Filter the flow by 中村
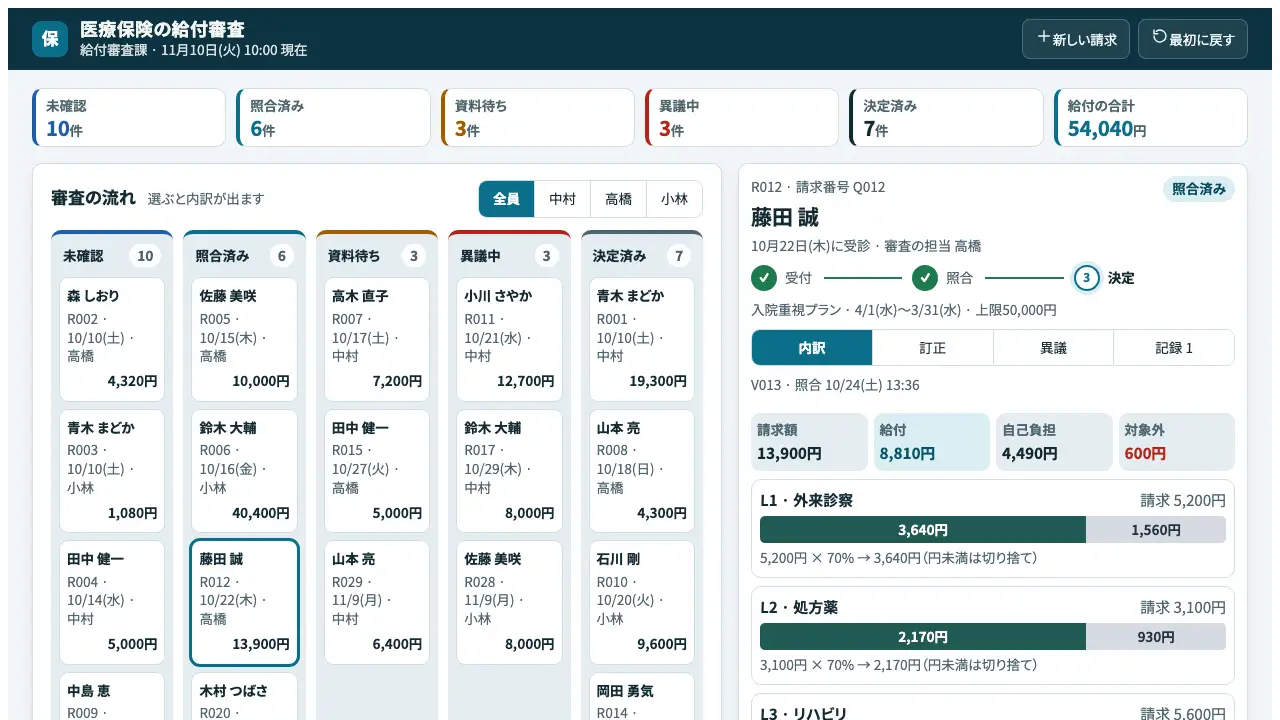 [563, 199]
